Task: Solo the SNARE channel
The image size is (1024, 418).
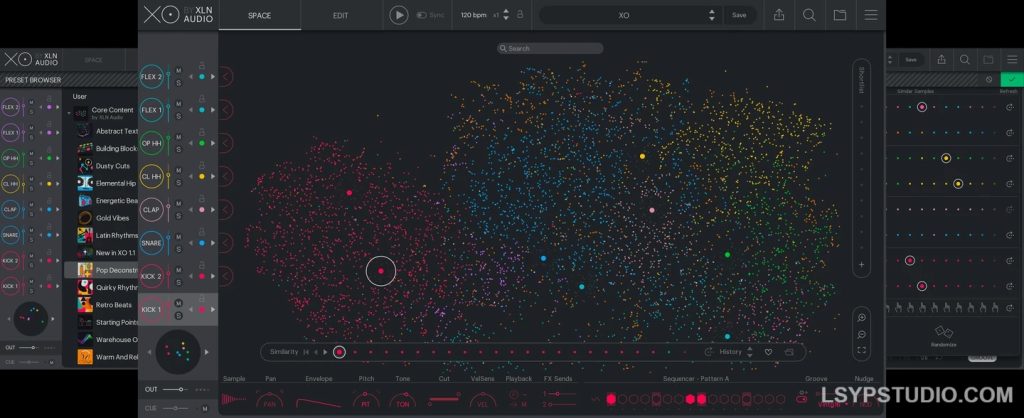Action: 178,249
